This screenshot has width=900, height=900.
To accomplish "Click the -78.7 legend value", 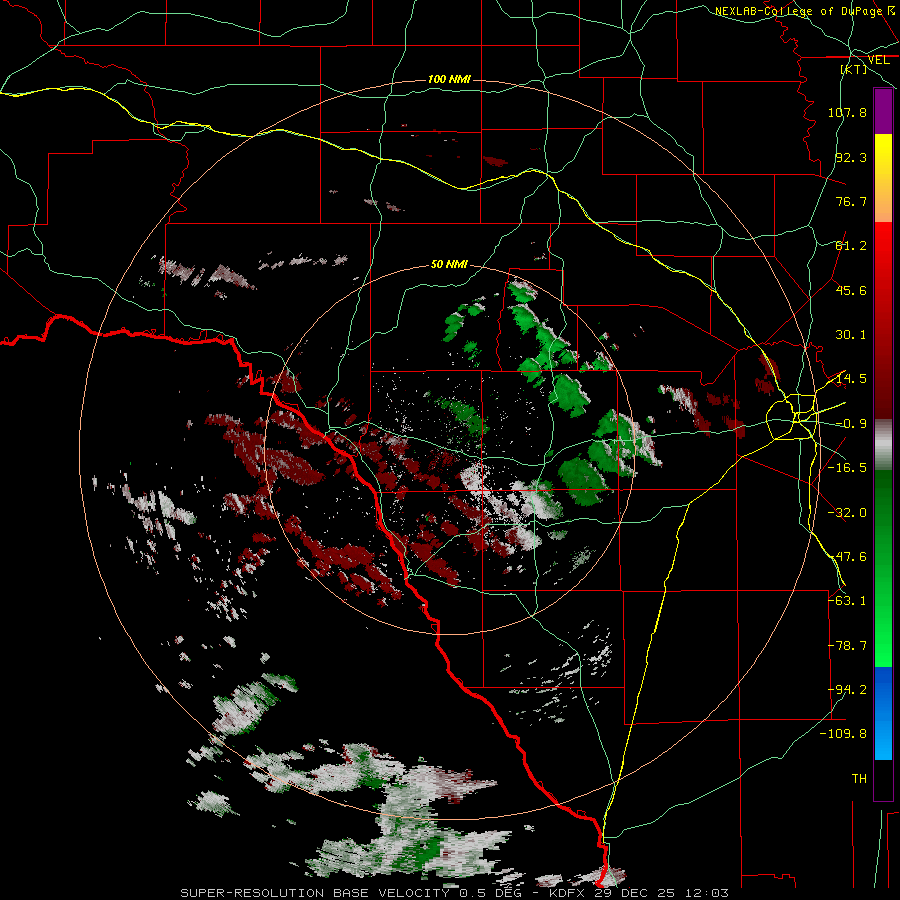I will click(x=847, y=646).
